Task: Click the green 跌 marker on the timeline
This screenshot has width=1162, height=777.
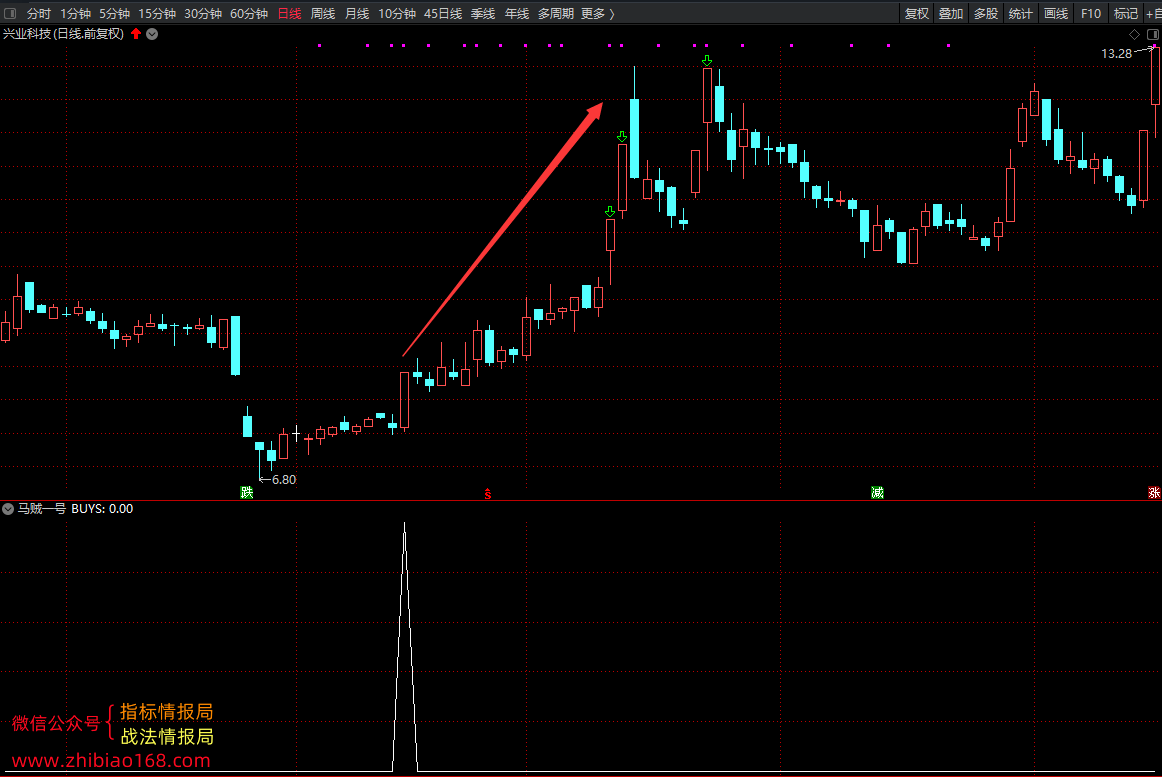Action: coord(247,492)
